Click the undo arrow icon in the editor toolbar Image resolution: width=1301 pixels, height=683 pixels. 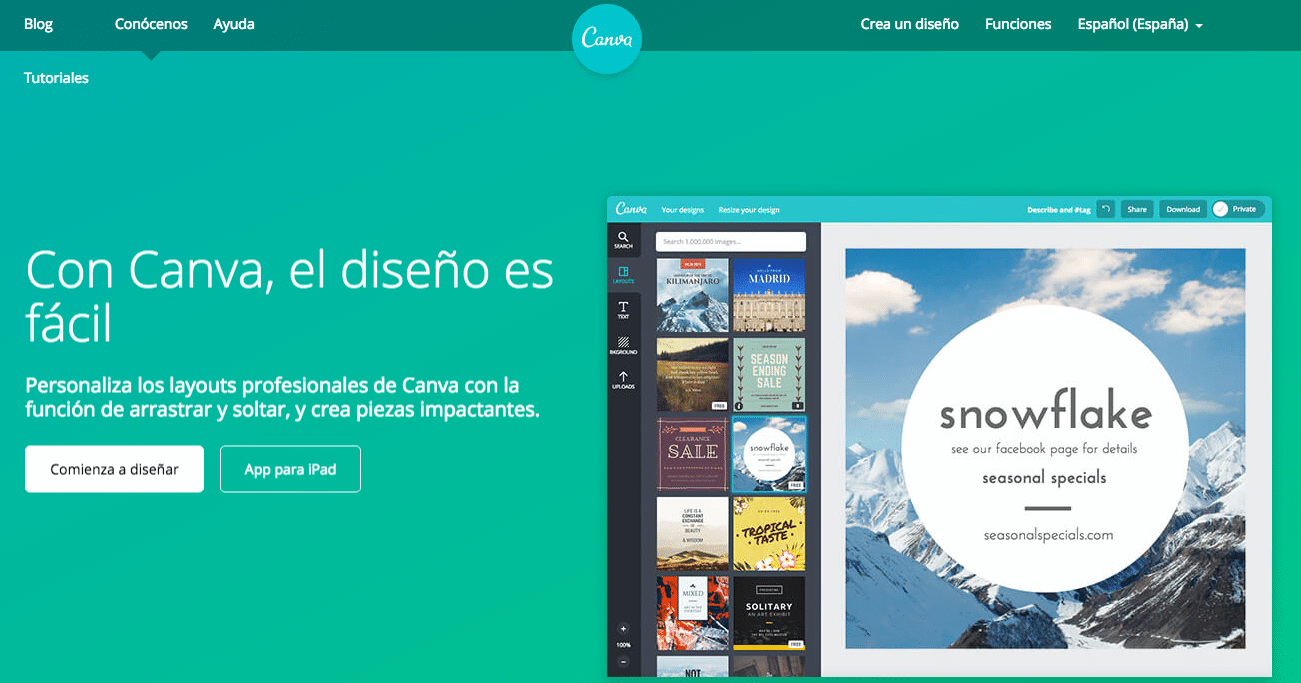tap(1105, 209)
